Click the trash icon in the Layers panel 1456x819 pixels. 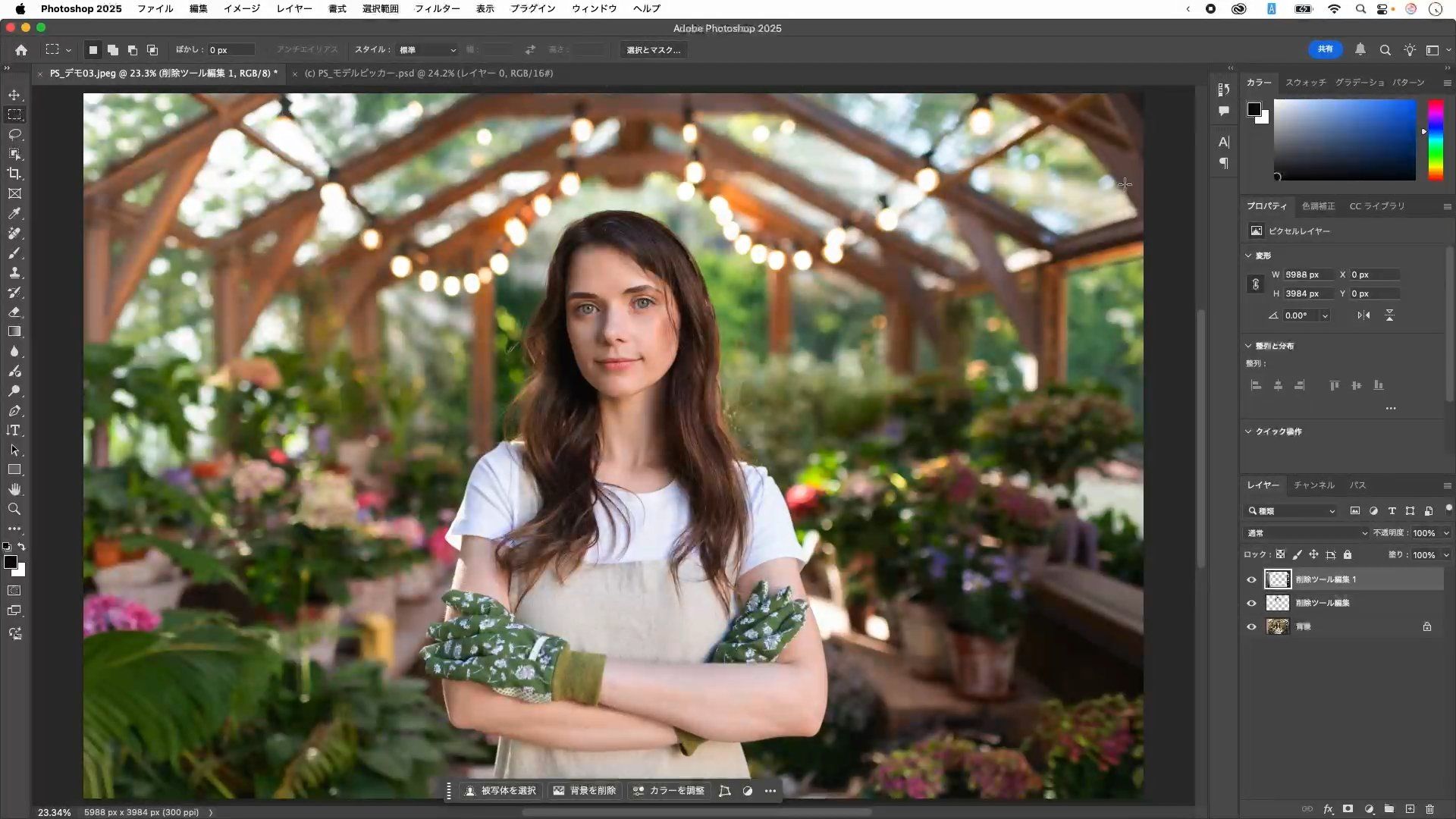pos(1429,809)
